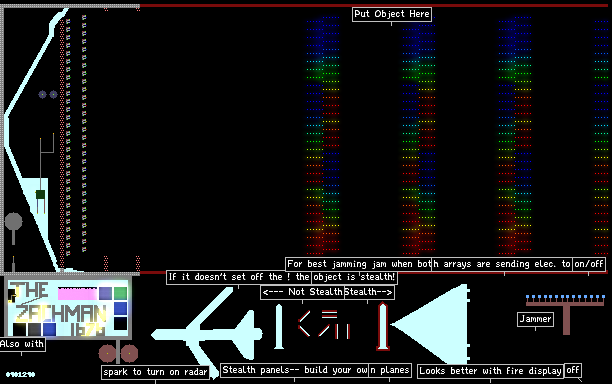This screenshot has height=384, width=612.
Task: Pick the pink swatch in Zachman logo
Action: [x=77, y=293]
